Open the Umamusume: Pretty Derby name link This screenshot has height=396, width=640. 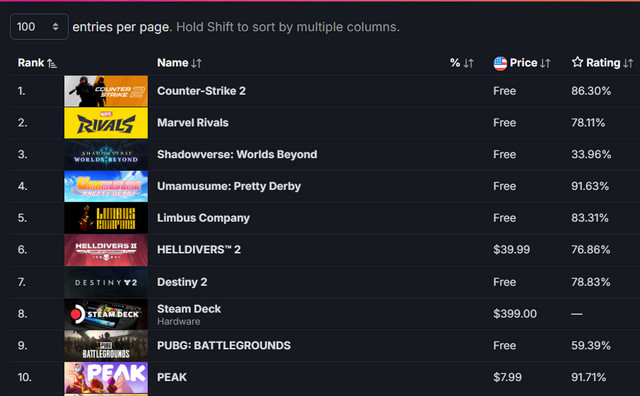[x=229, y=186]
